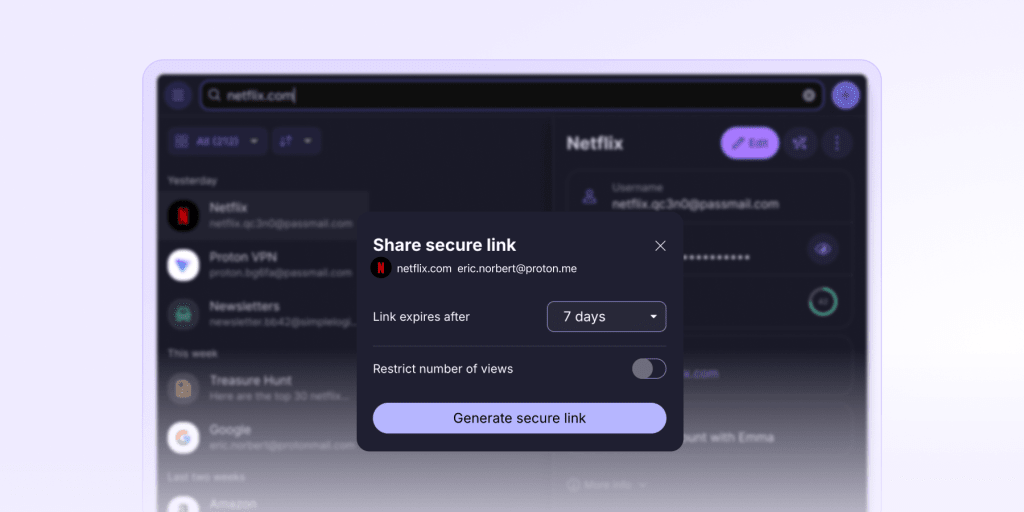This screenshot has width=1024, height=512.
Task: Expand the More info section
Action: 607,485
